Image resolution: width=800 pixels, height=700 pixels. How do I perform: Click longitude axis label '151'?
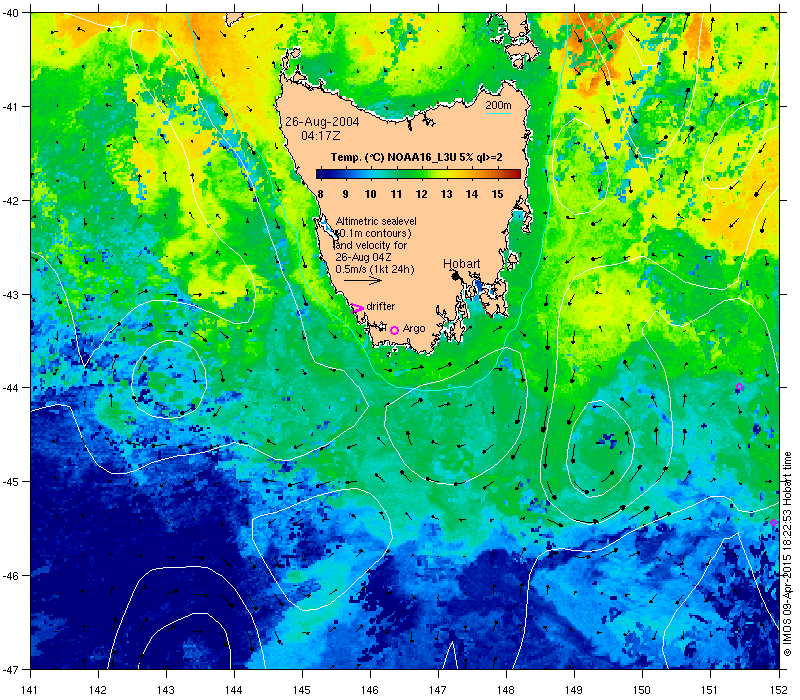pos(710,690)
